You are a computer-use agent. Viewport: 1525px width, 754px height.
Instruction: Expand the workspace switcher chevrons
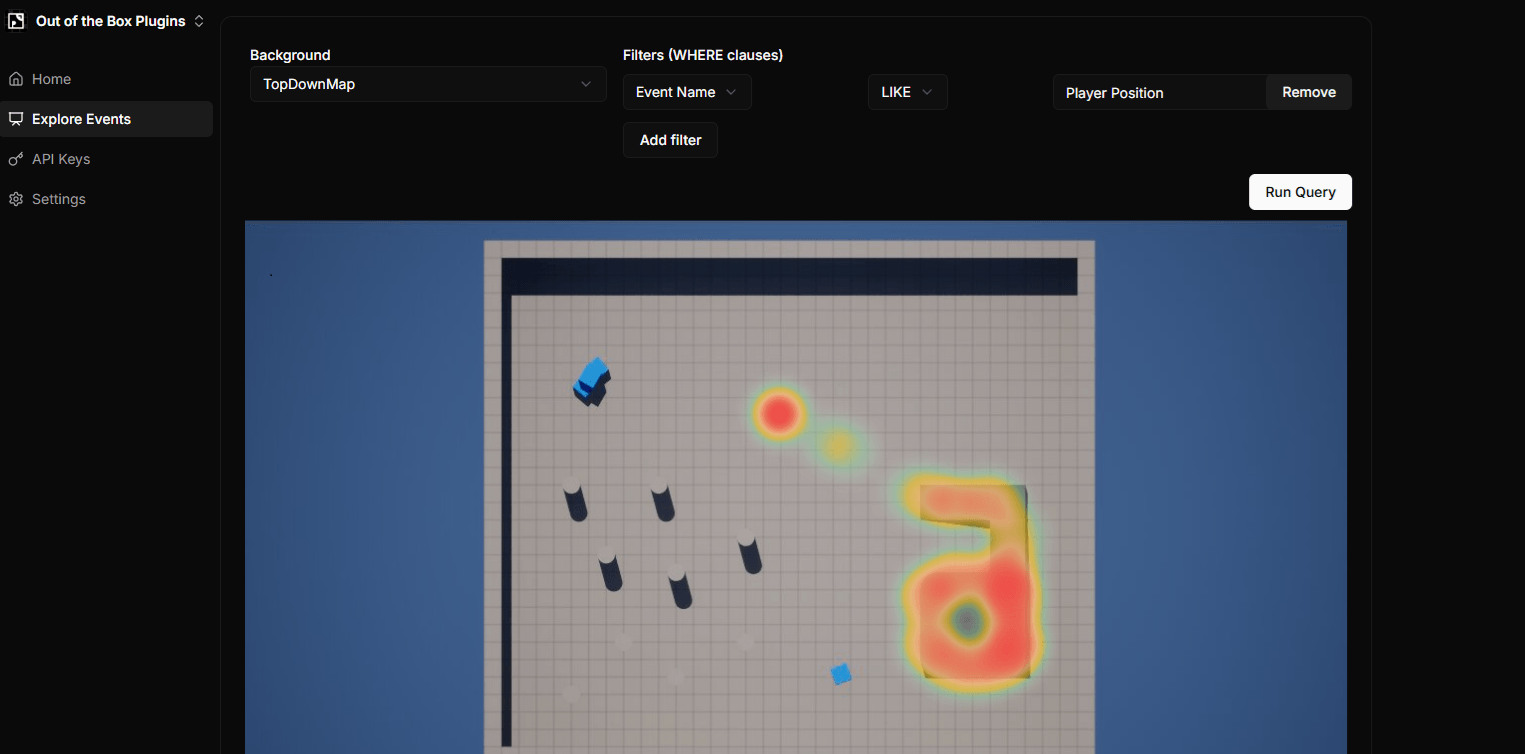click(198, 20)
